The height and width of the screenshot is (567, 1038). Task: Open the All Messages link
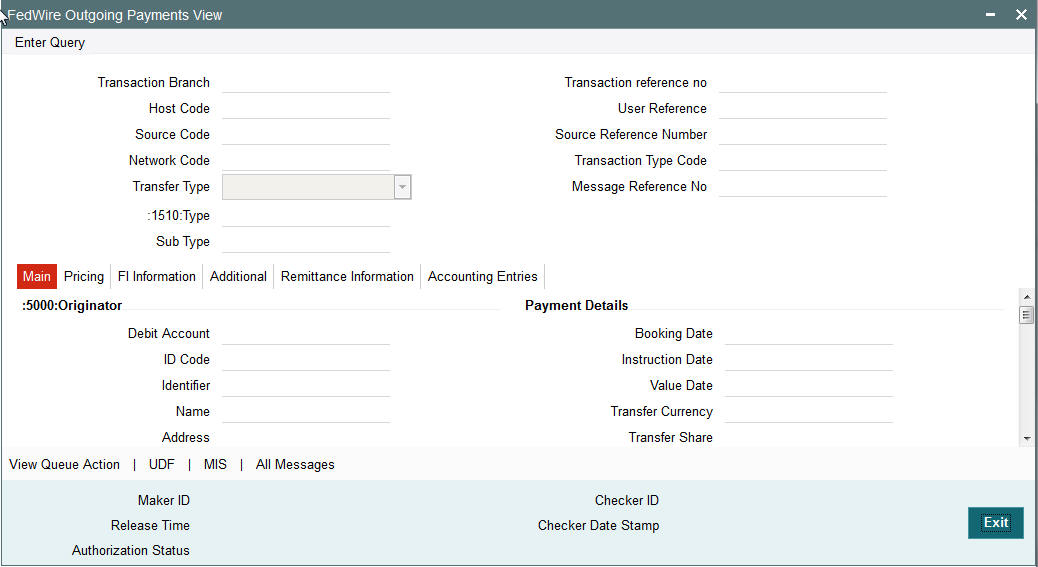click(x=295, y=464)
